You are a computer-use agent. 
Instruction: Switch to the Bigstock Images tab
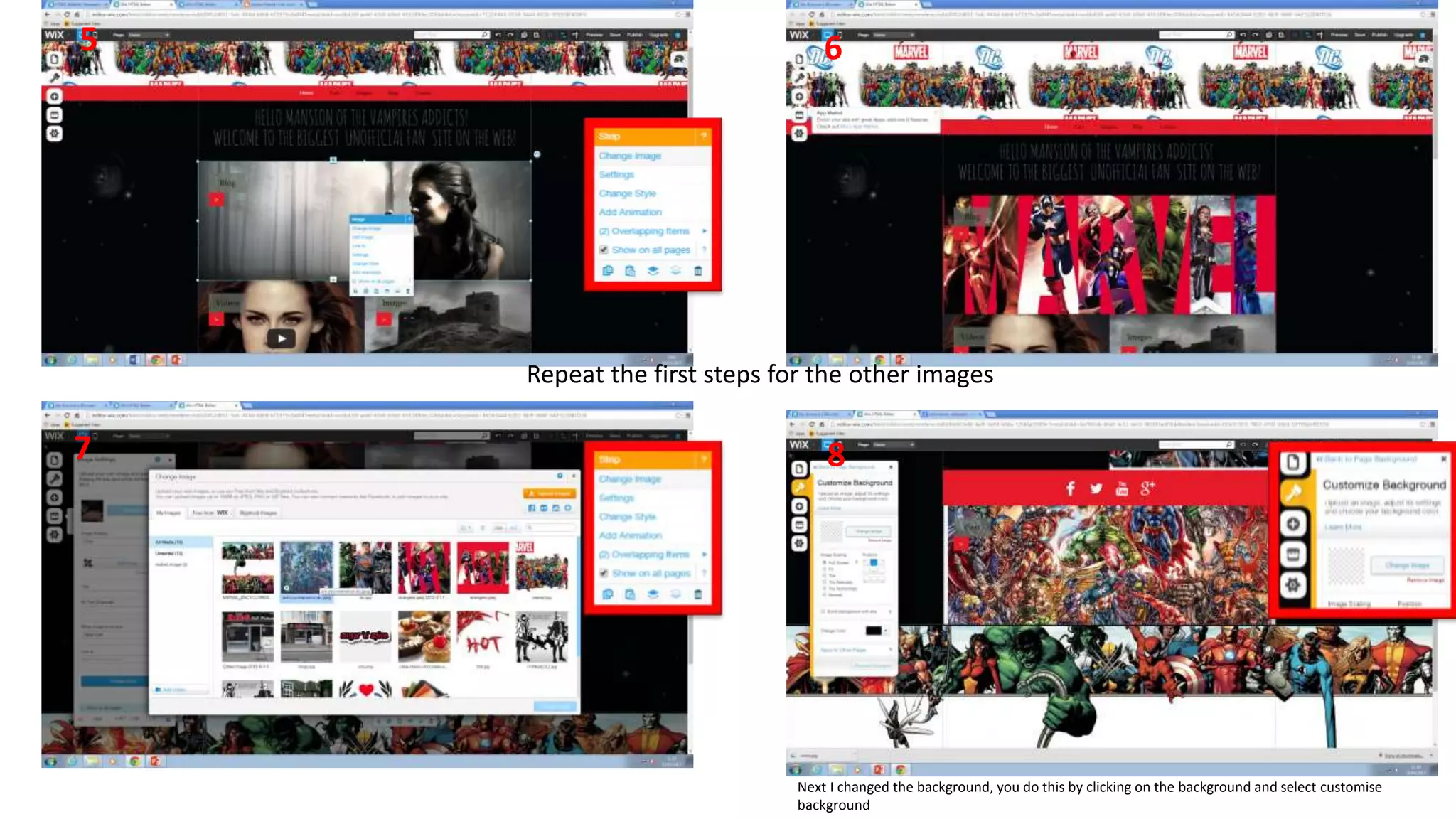pos(258,513)
